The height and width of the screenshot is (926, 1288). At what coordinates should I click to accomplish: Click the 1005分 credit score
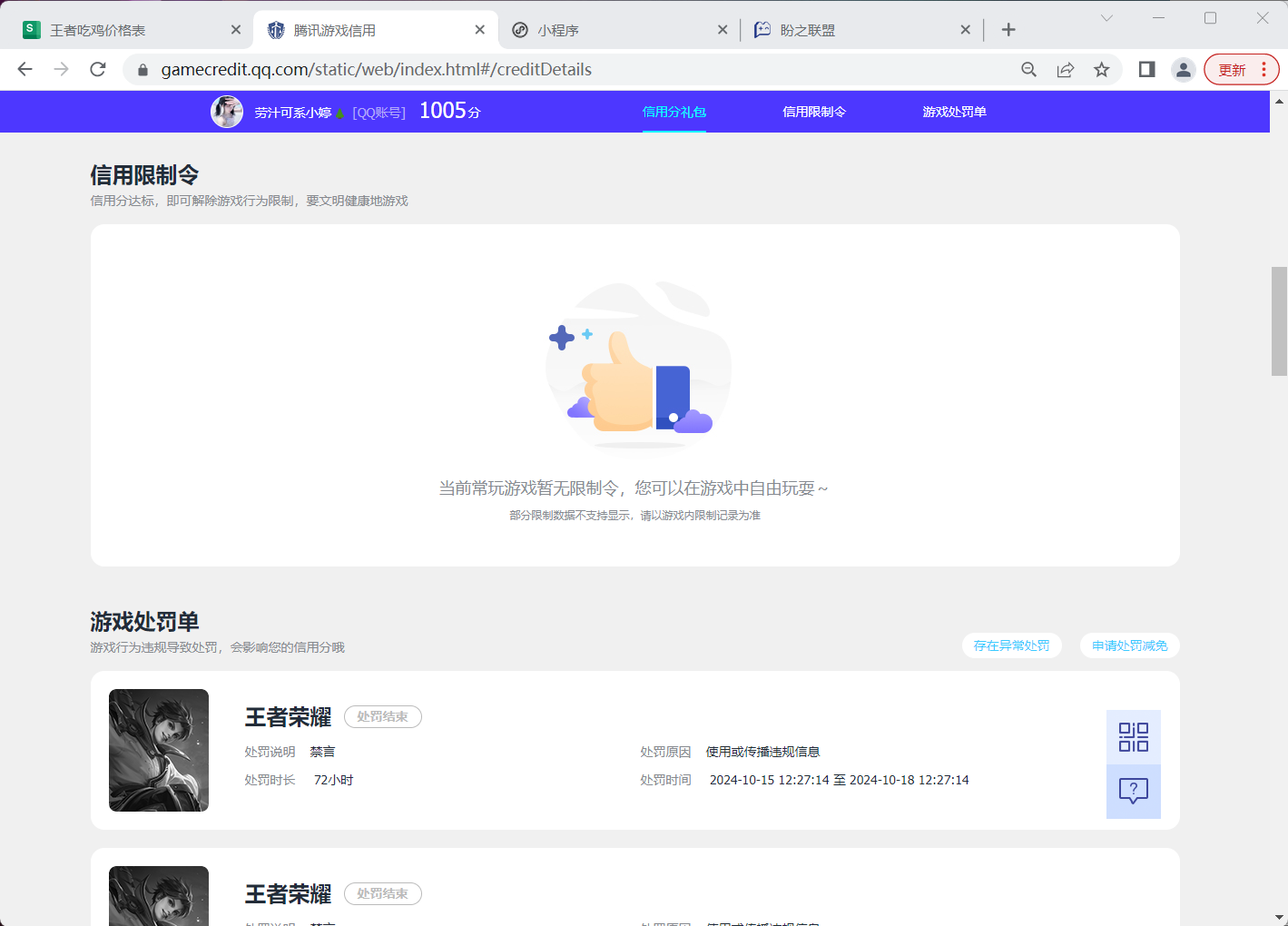pyautogui.click(x=449, y=111)
